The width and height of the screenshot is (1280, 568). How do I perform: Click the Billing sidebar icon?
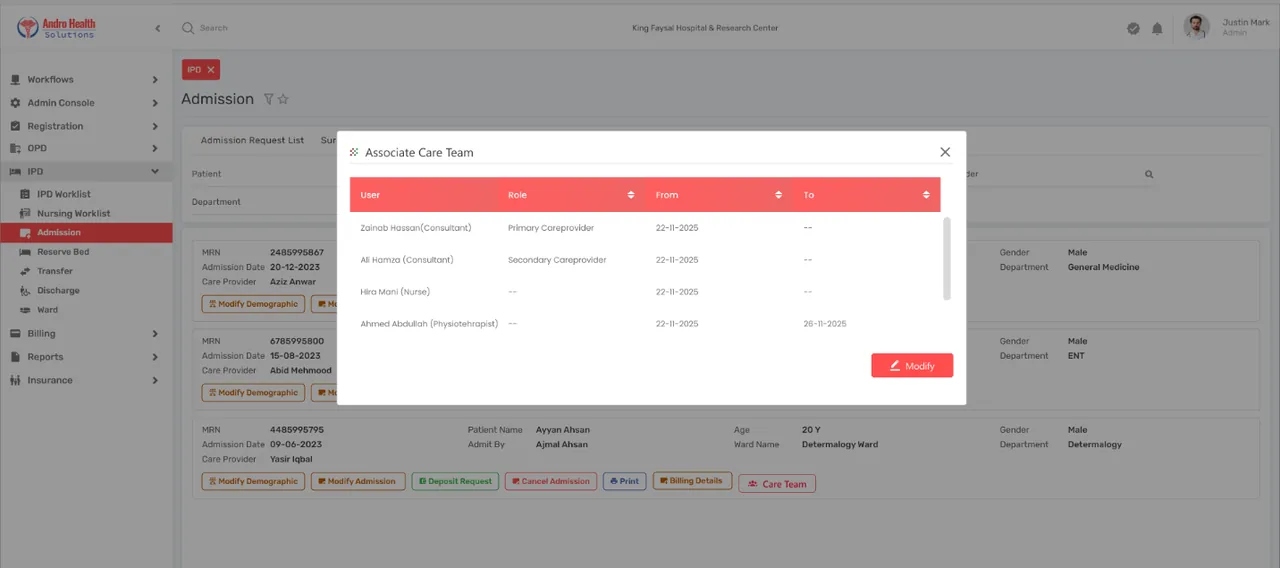pos(15,334)
